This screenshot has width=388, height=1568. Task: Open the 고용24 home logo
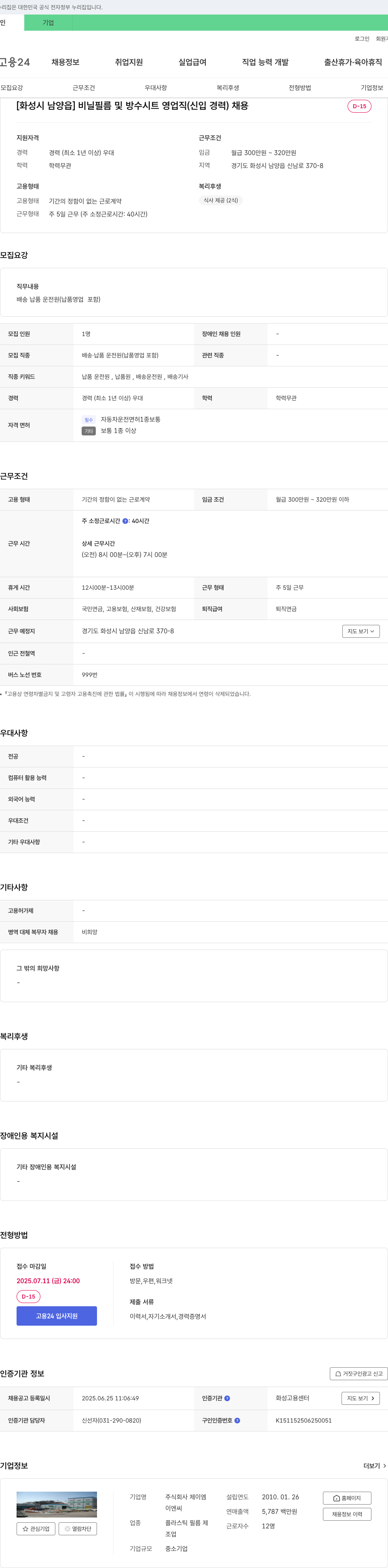click(x=15, y=62)
